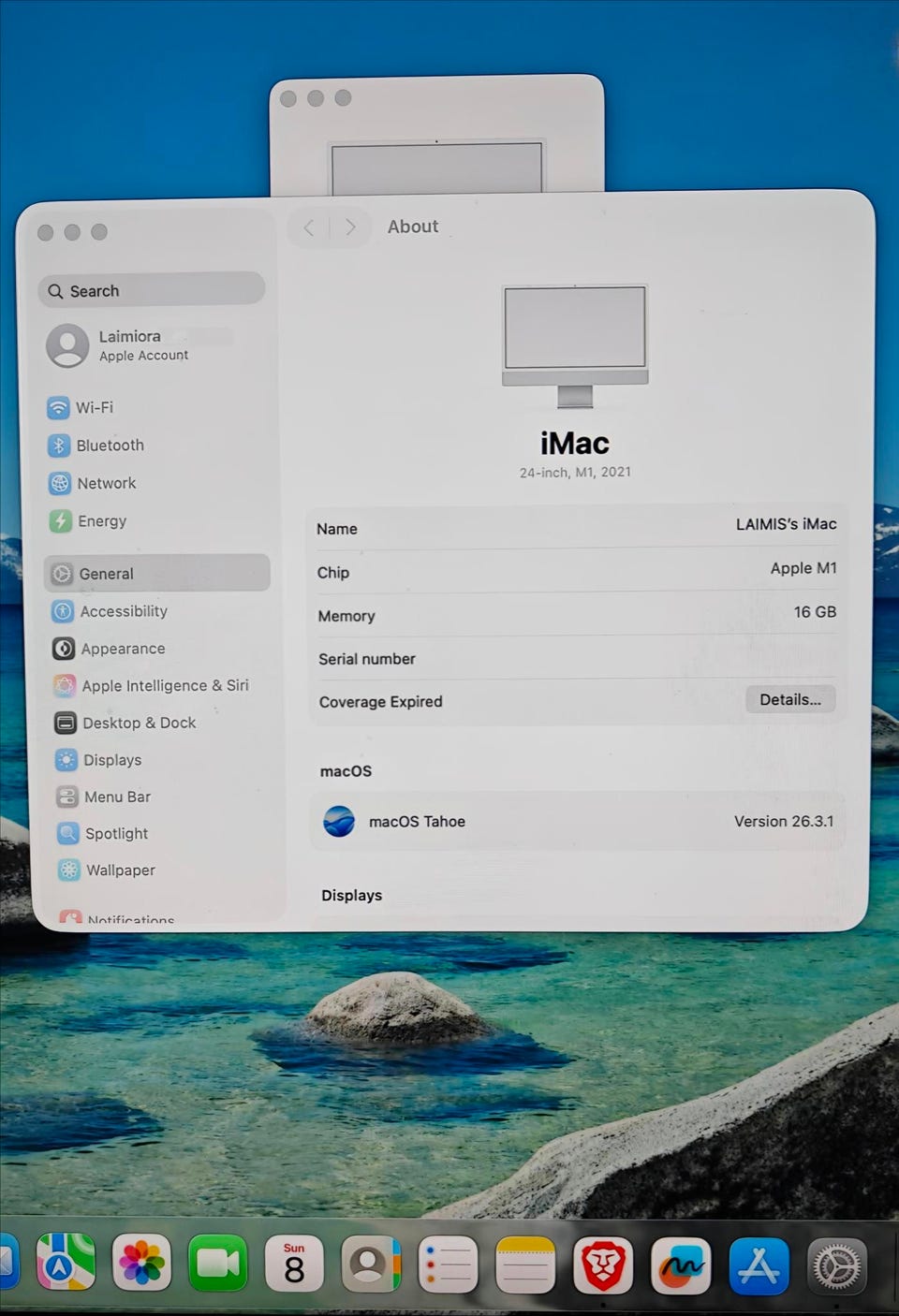Go forward using the right chevron
Image resolution: width=899 pixels, height=1316 pixels.
350,227
